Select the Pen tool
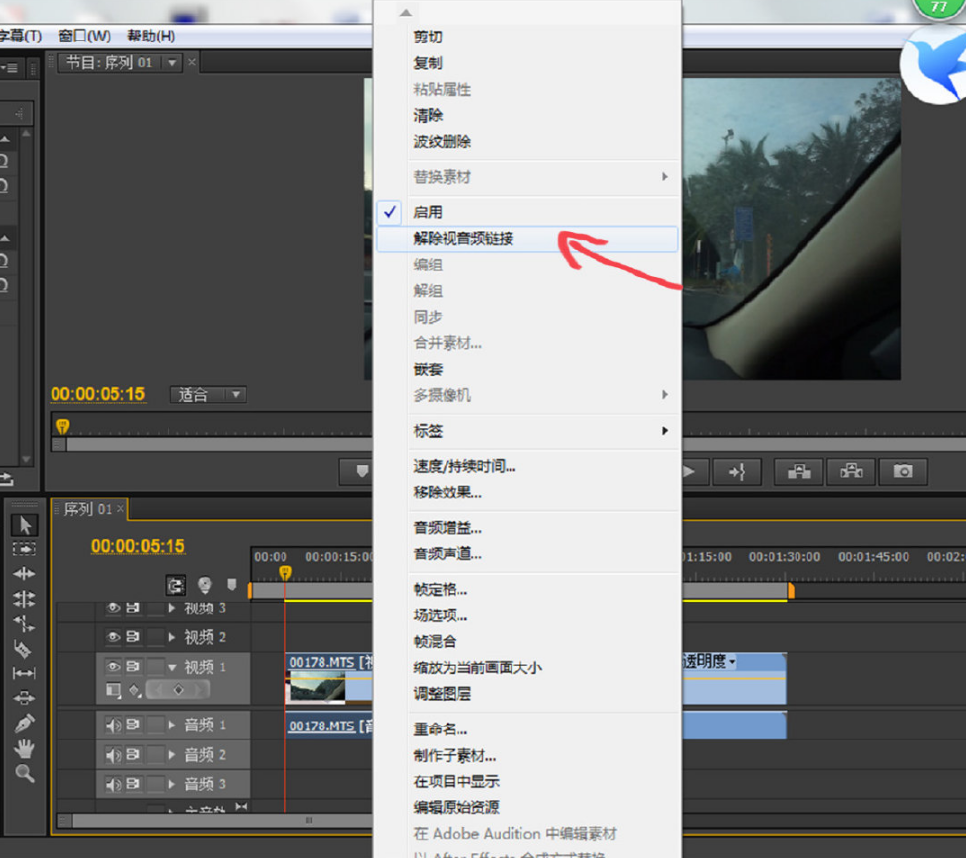 (25, 723)
